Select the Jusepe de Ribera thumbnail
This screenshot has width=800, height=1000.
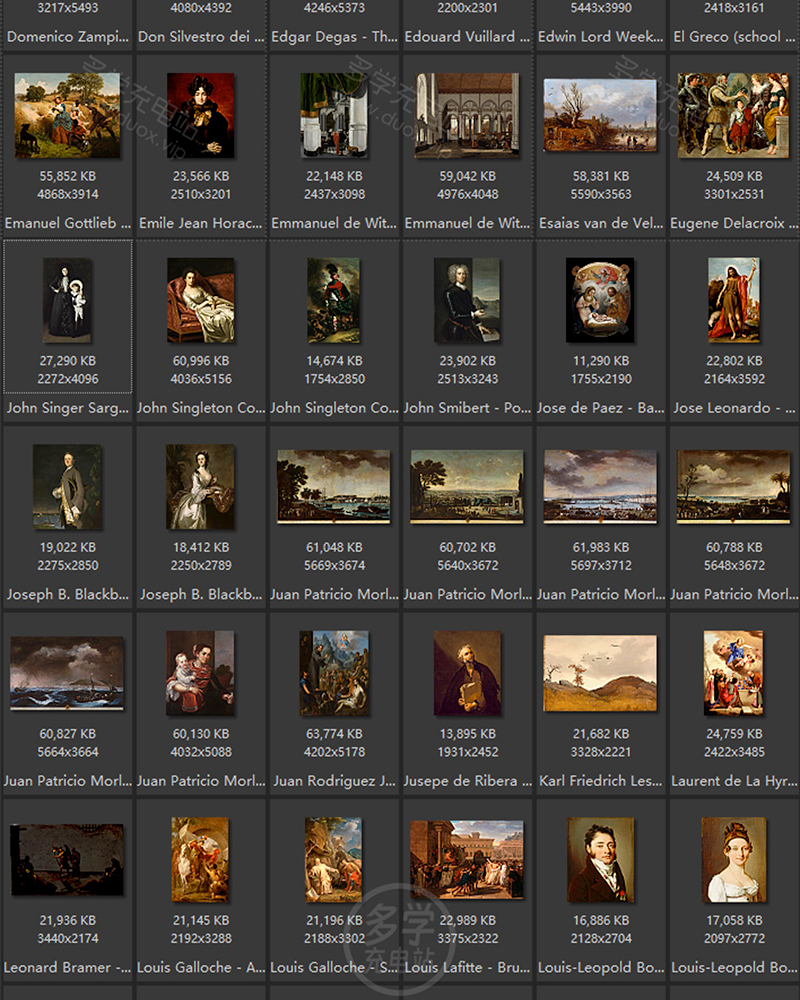click(x=467, y=673)
